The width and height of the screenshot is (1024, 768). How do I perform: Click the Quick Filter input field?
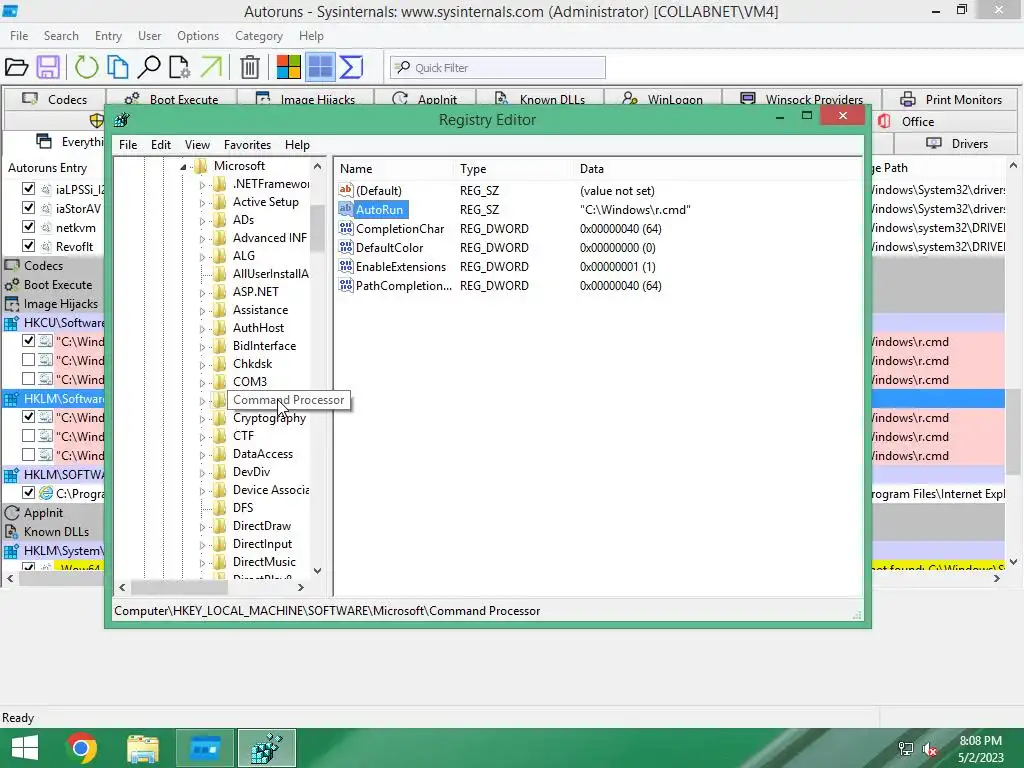pyautogui.click(x=498, y=67)
